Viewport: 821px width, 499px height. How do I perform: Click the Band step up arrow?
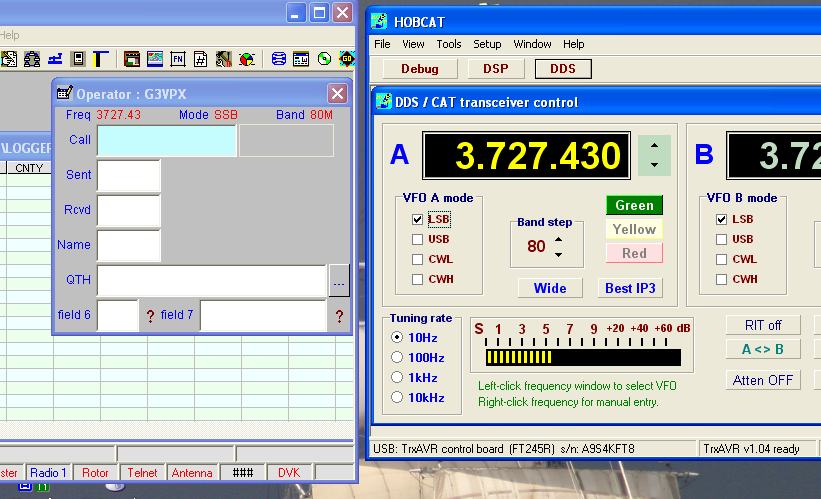coord(558,239)
